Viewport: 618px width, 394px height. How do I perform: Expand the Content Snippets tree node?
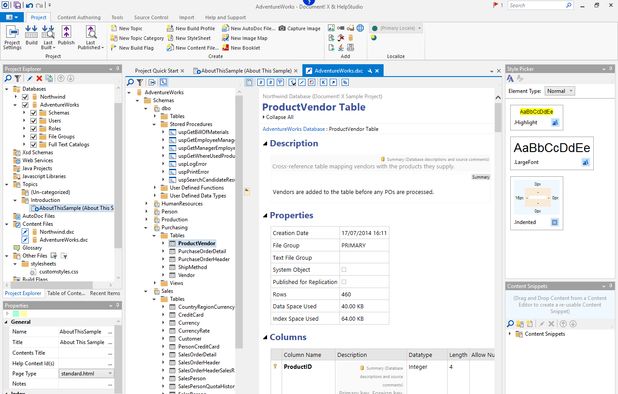click(510, 334)
